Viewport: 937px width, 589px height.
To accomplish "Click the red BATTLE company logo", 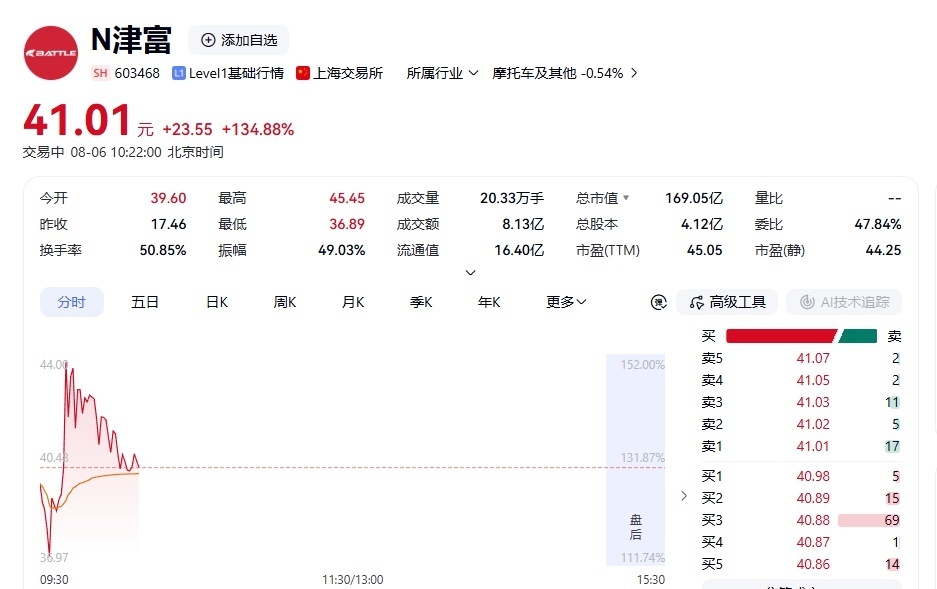I will pyautogui.click(x=51, y=53).
